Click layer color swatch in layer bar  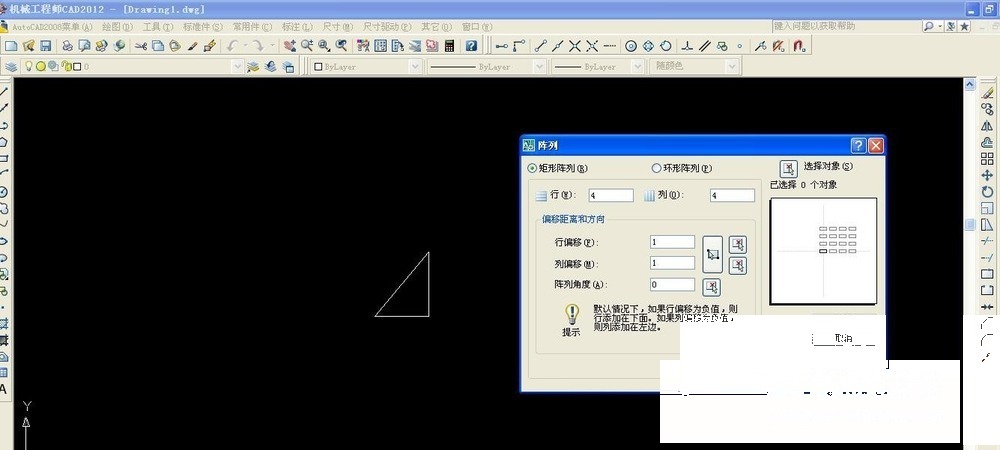77,66
